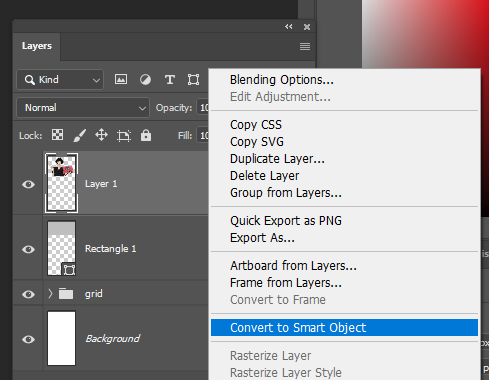Hide Layer 1 with its eye icon

tap(28, 184)
